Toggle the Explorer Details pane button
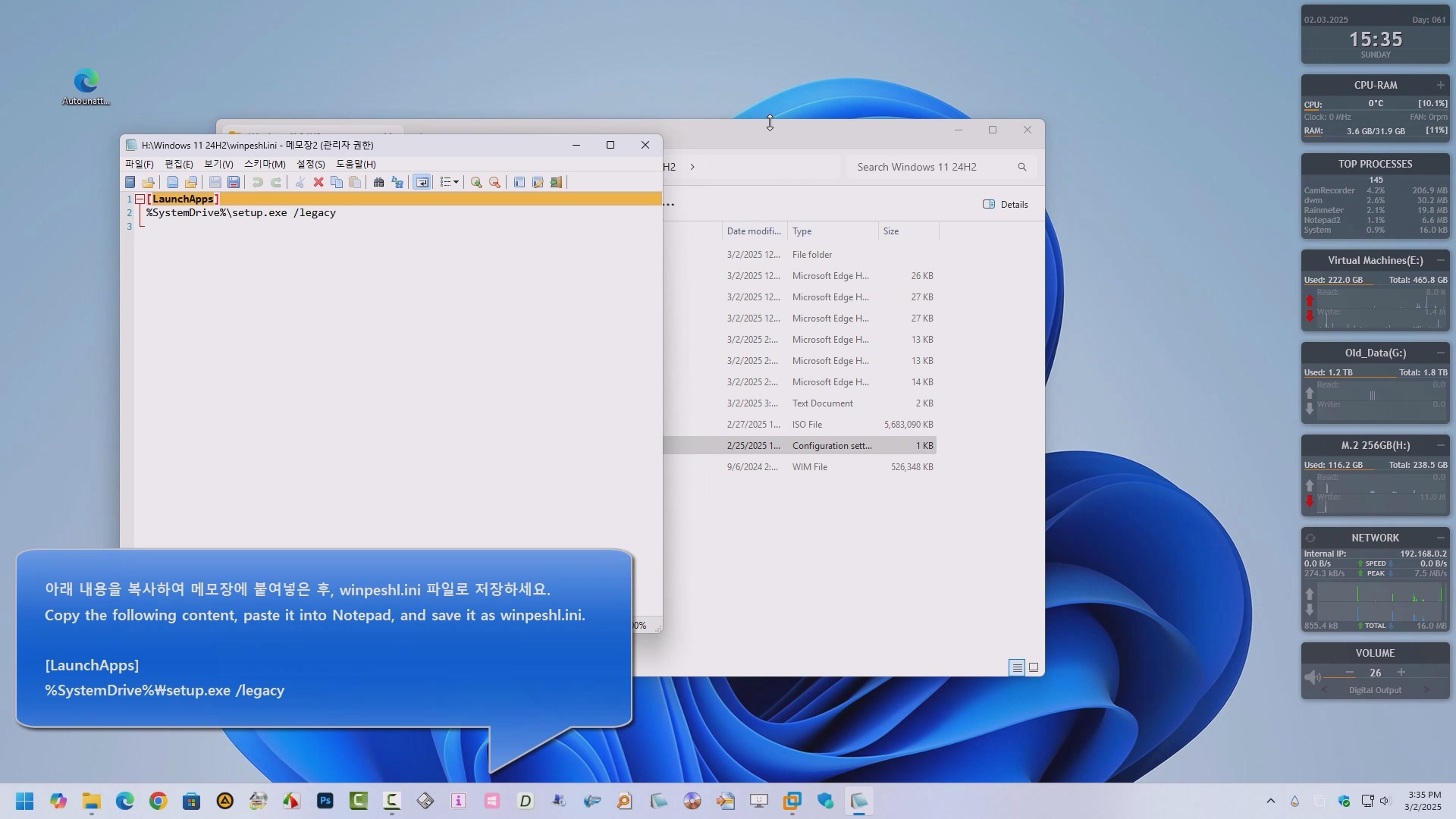This screenshot has width=1456, height=819. [1006, 204]
